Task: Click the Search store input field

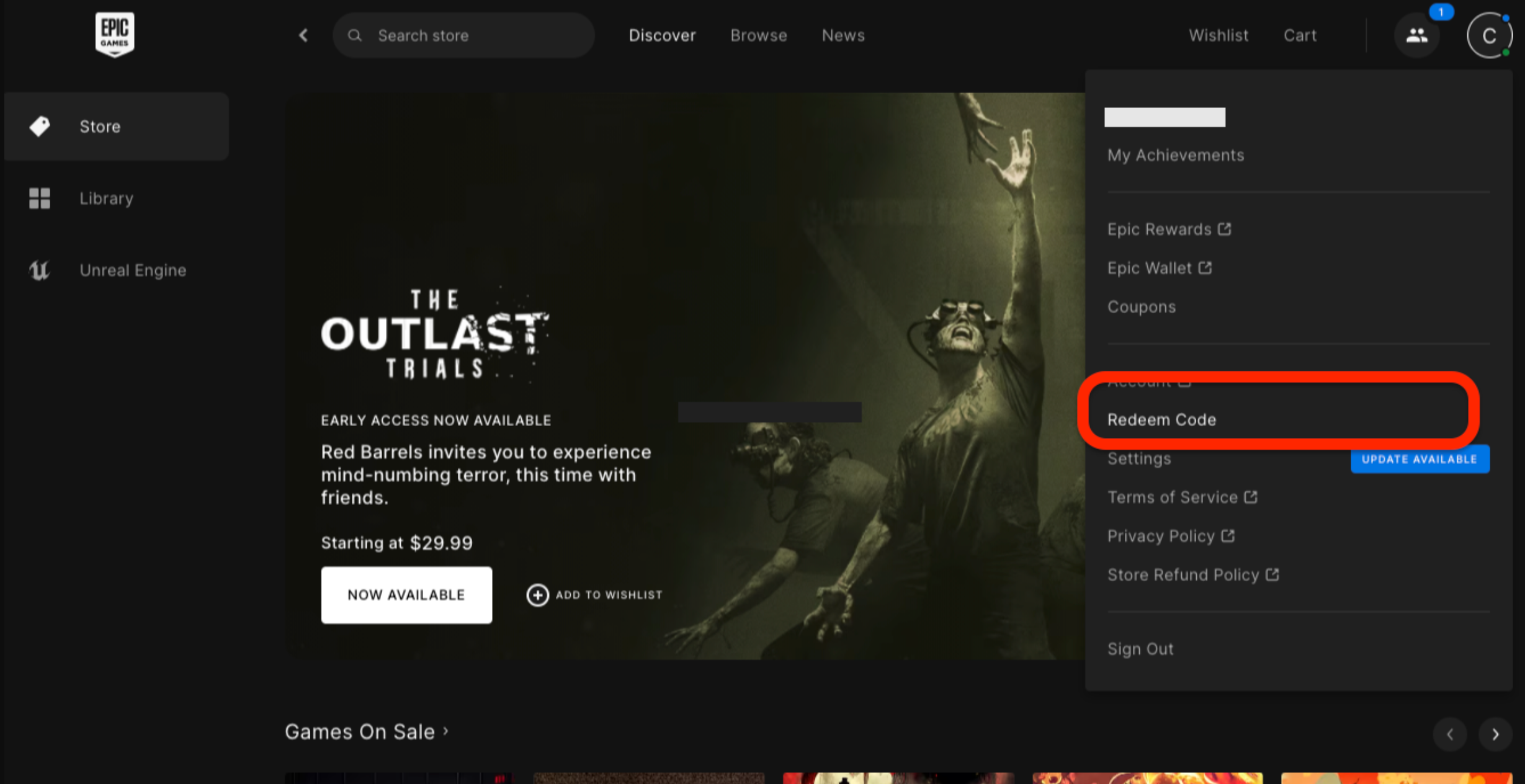Action: 463,35
